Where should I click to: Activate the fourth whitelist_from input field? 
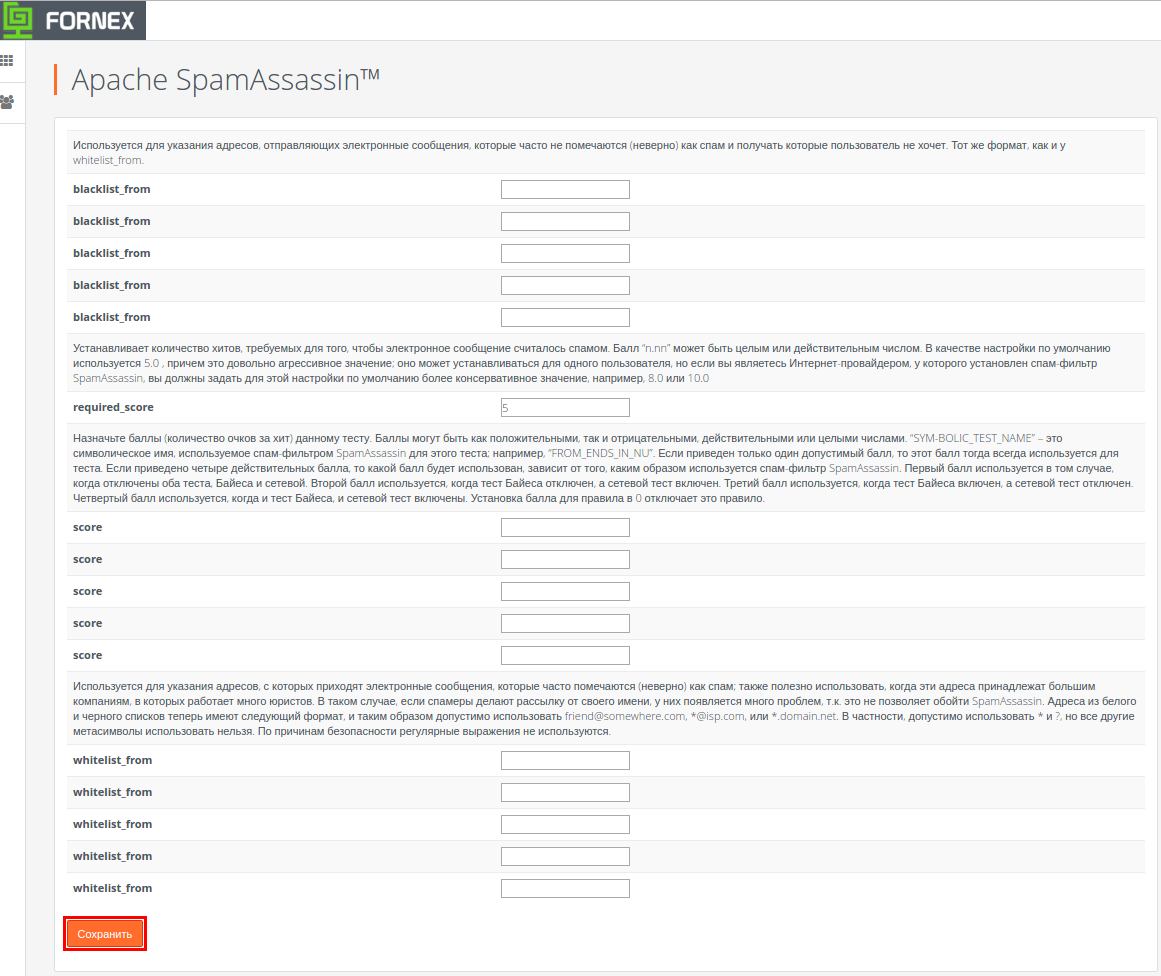coord(565,857)
